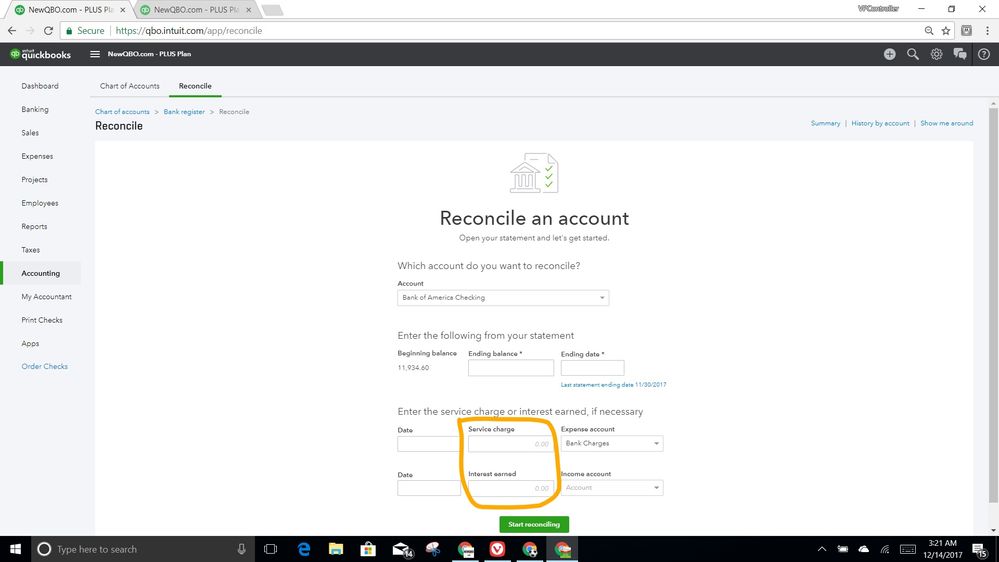Open the touch keyboard tray icon
Viewport: 999px width, 562px height.
[x=908, y=549]
